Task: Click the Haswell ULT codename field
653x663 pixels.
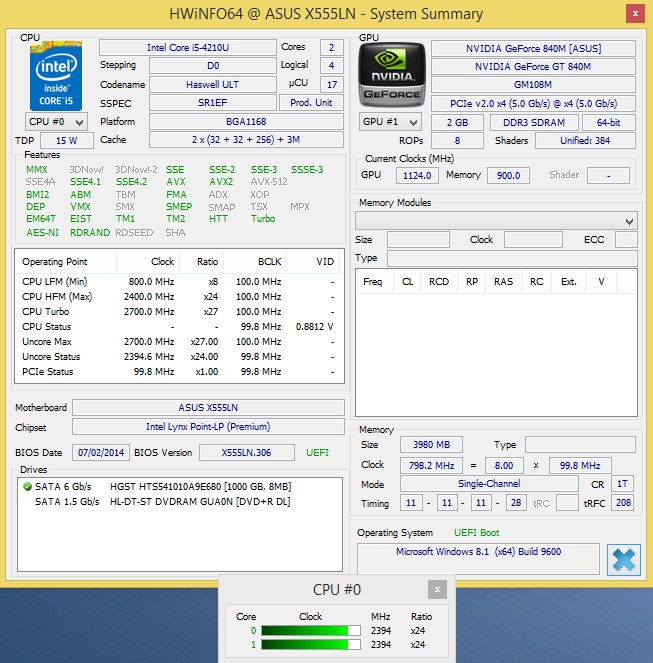Action: click(213, 85)
